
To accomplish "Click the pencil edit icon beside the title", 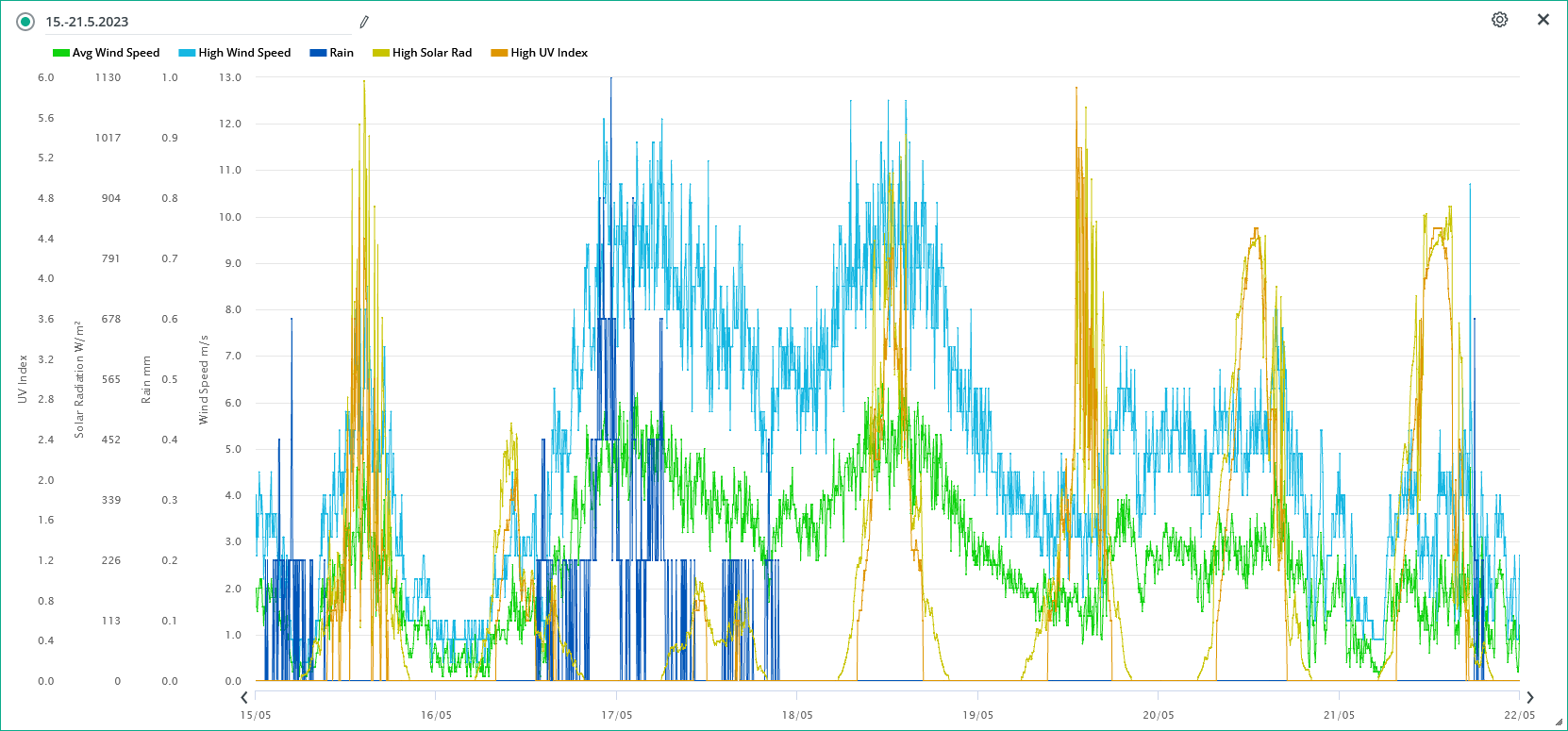I will [364, 22].
